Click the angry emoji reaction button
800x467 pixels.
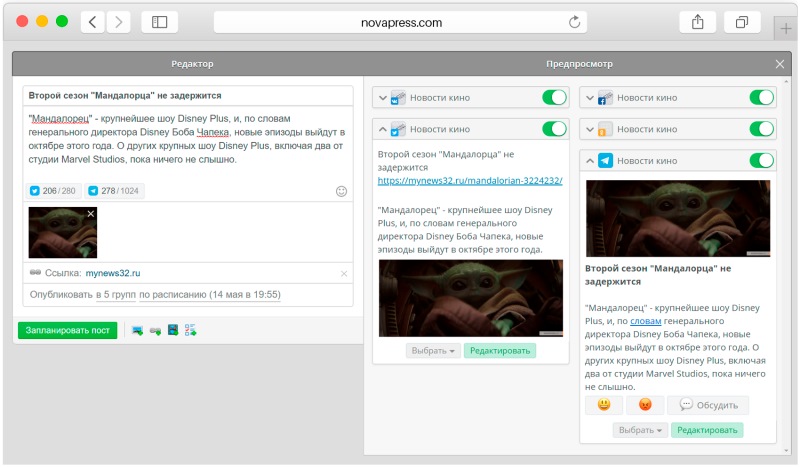coord(645,405)
